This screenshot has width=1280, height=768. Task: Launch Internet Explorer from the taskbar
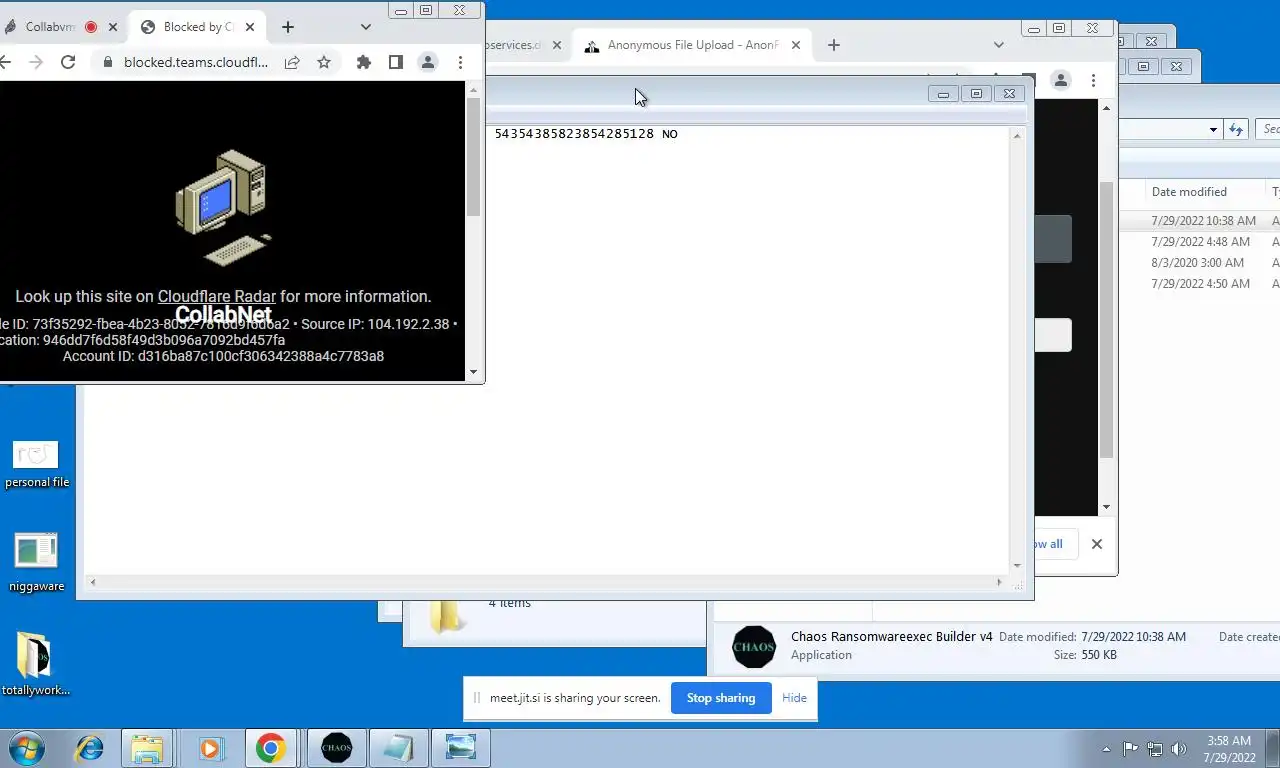pos(90,748)
